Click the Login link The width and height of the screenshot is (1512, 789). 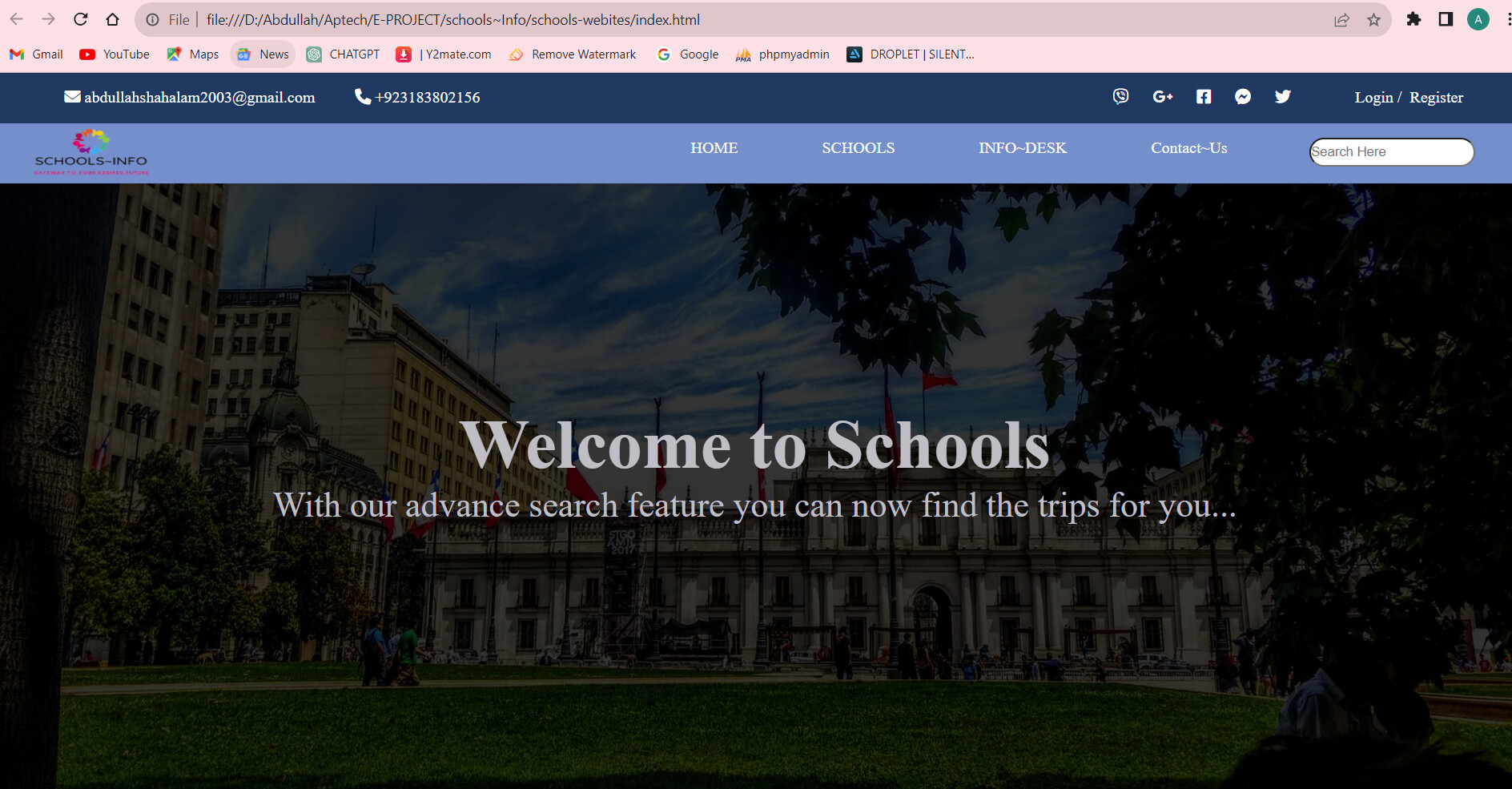coord(1373,97)
